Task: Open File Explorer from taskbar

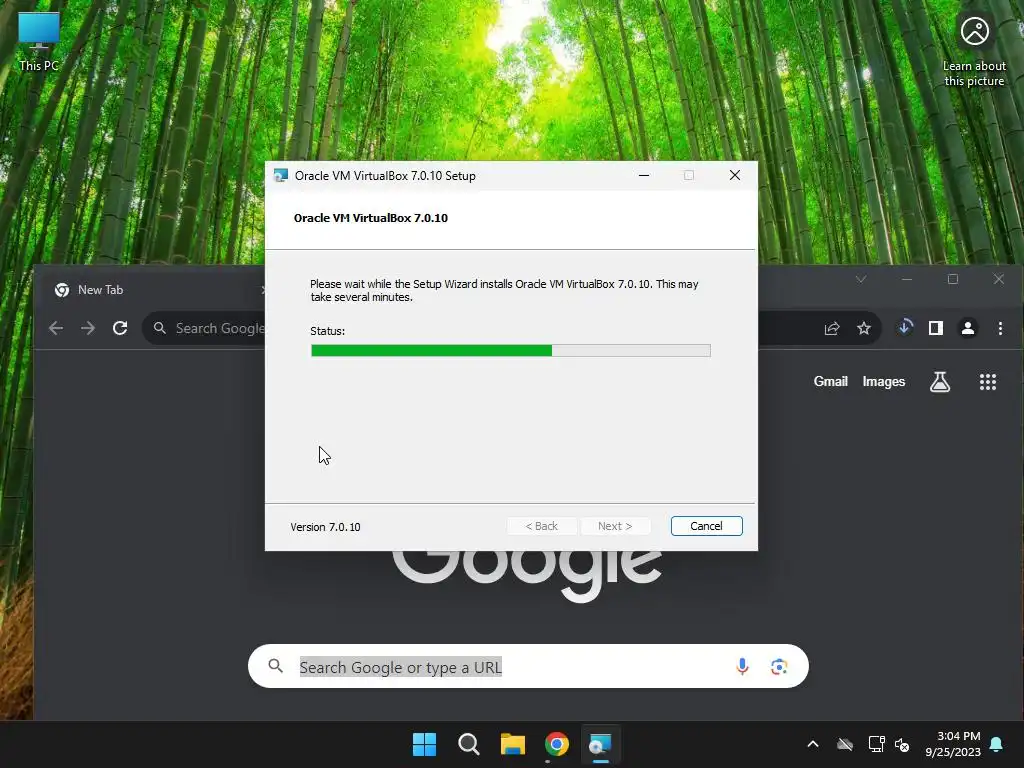Action: click(x=513, y=744)
